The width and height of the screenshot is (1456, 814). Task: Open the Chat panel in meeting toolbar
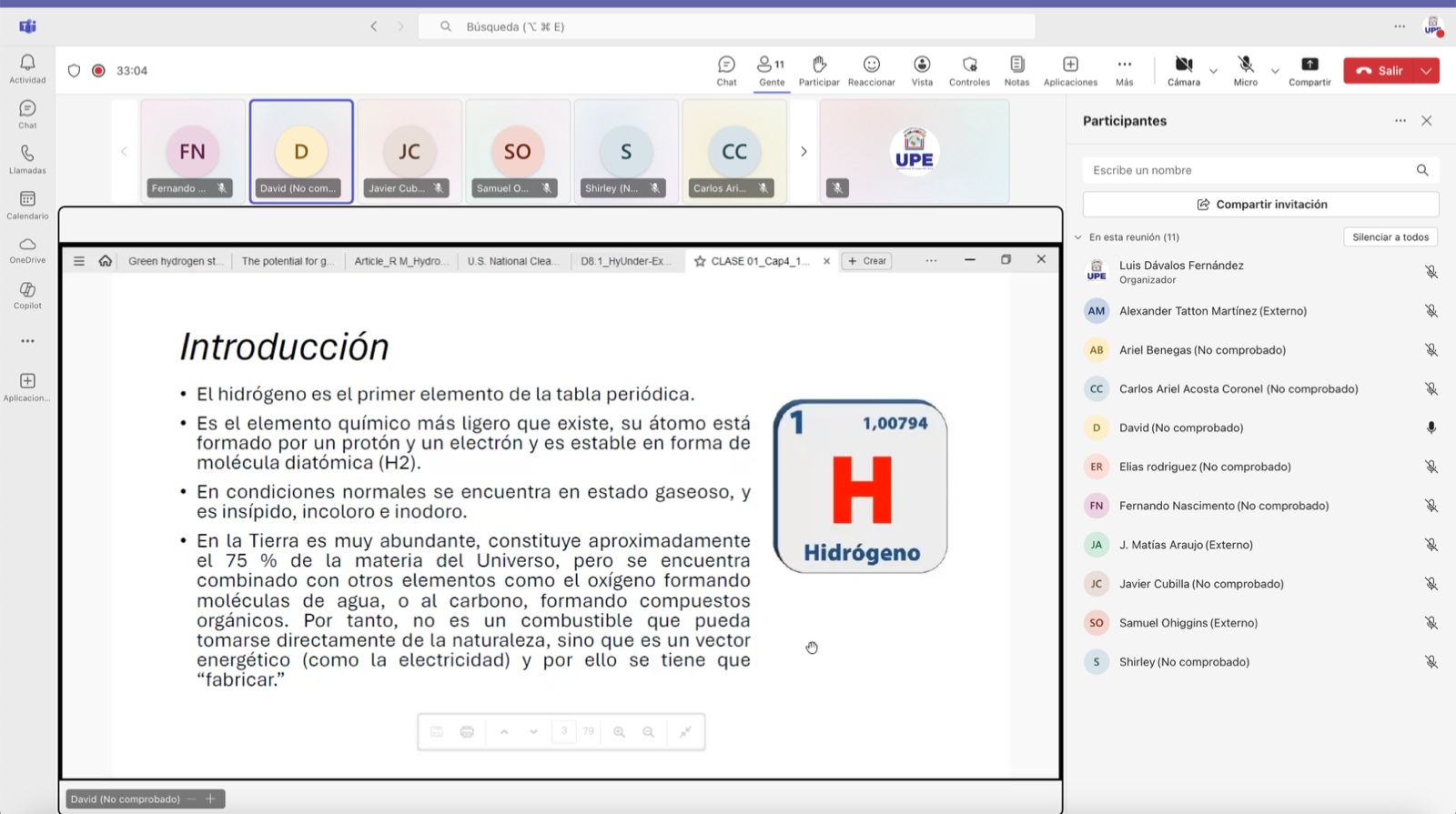point(726,70)
